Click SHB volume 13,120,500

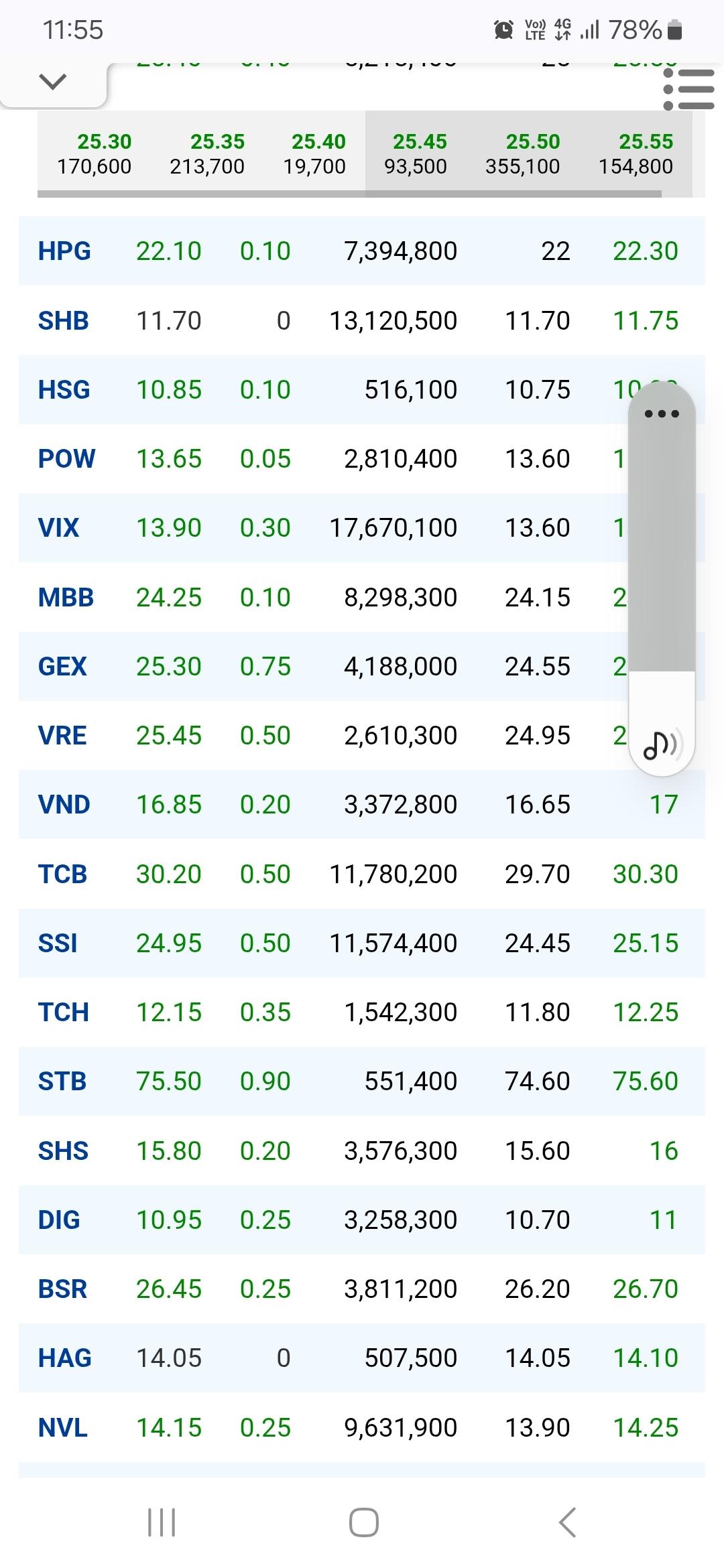[393, 321]
